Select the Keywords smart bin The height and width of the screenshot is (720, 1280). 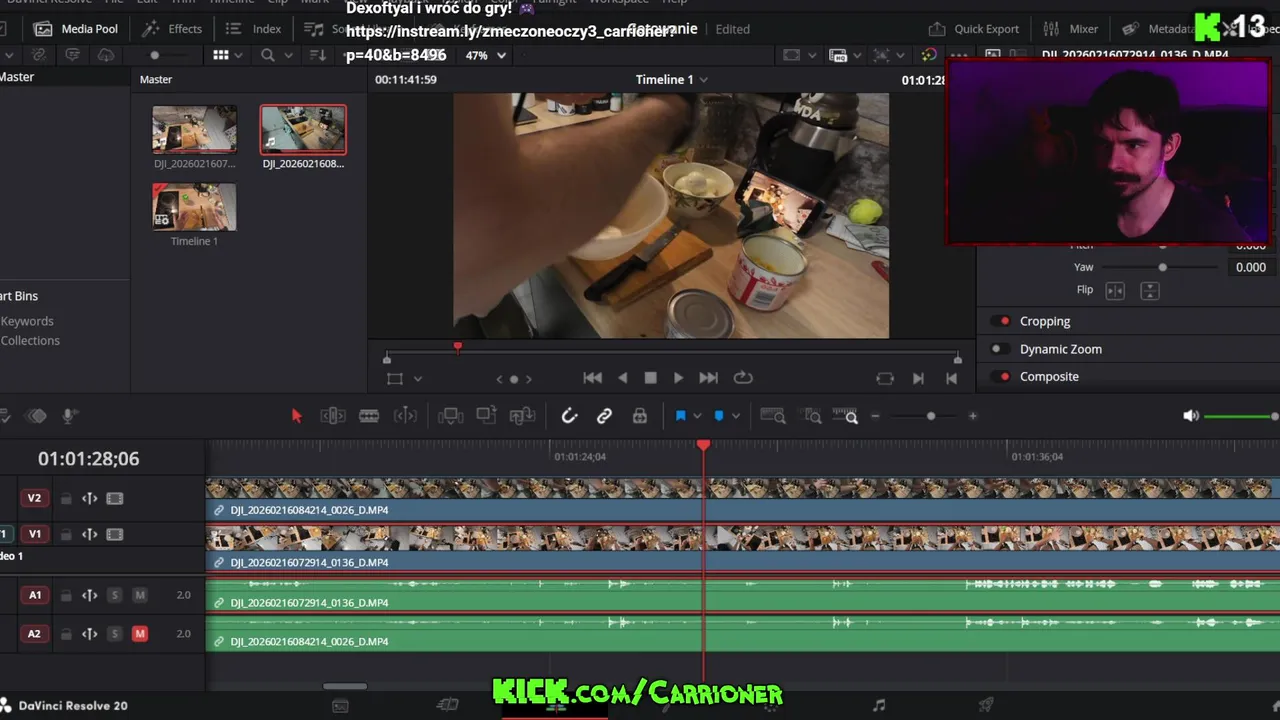(27, 321)
